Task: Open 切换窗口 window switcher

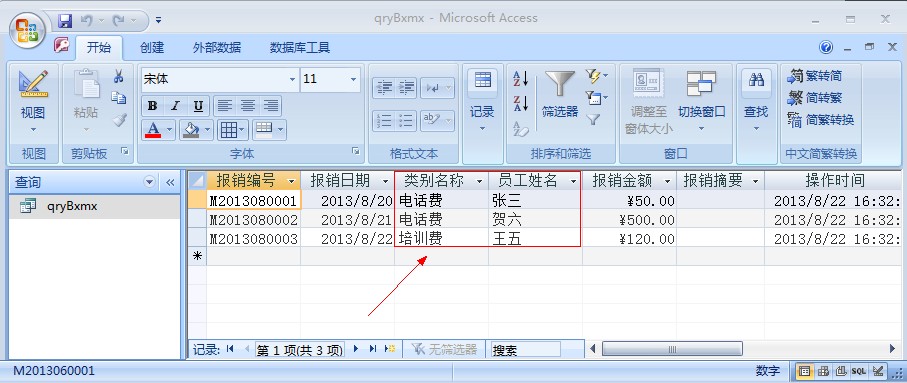Action: tap(701, 84)
